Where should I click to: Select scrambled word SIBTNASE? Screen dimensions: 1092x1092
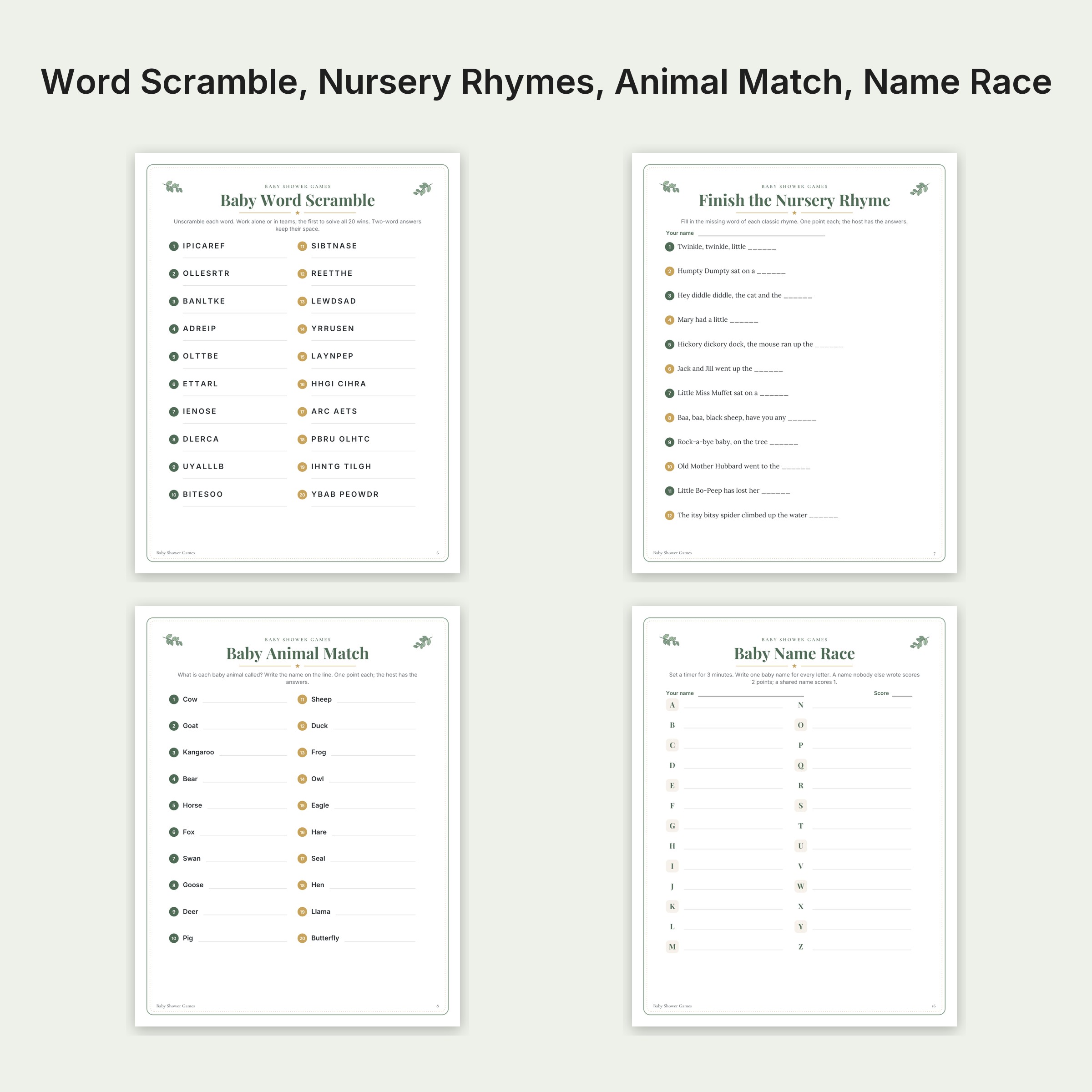[x=334, y=246]
